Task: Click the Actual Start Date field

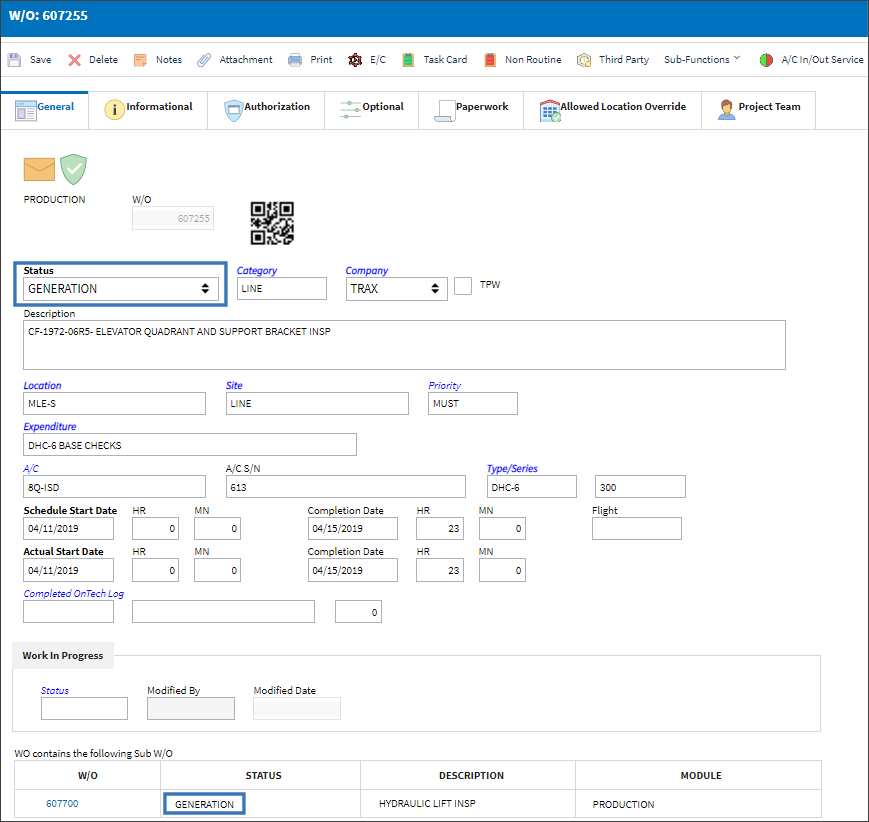Action: 68,570
